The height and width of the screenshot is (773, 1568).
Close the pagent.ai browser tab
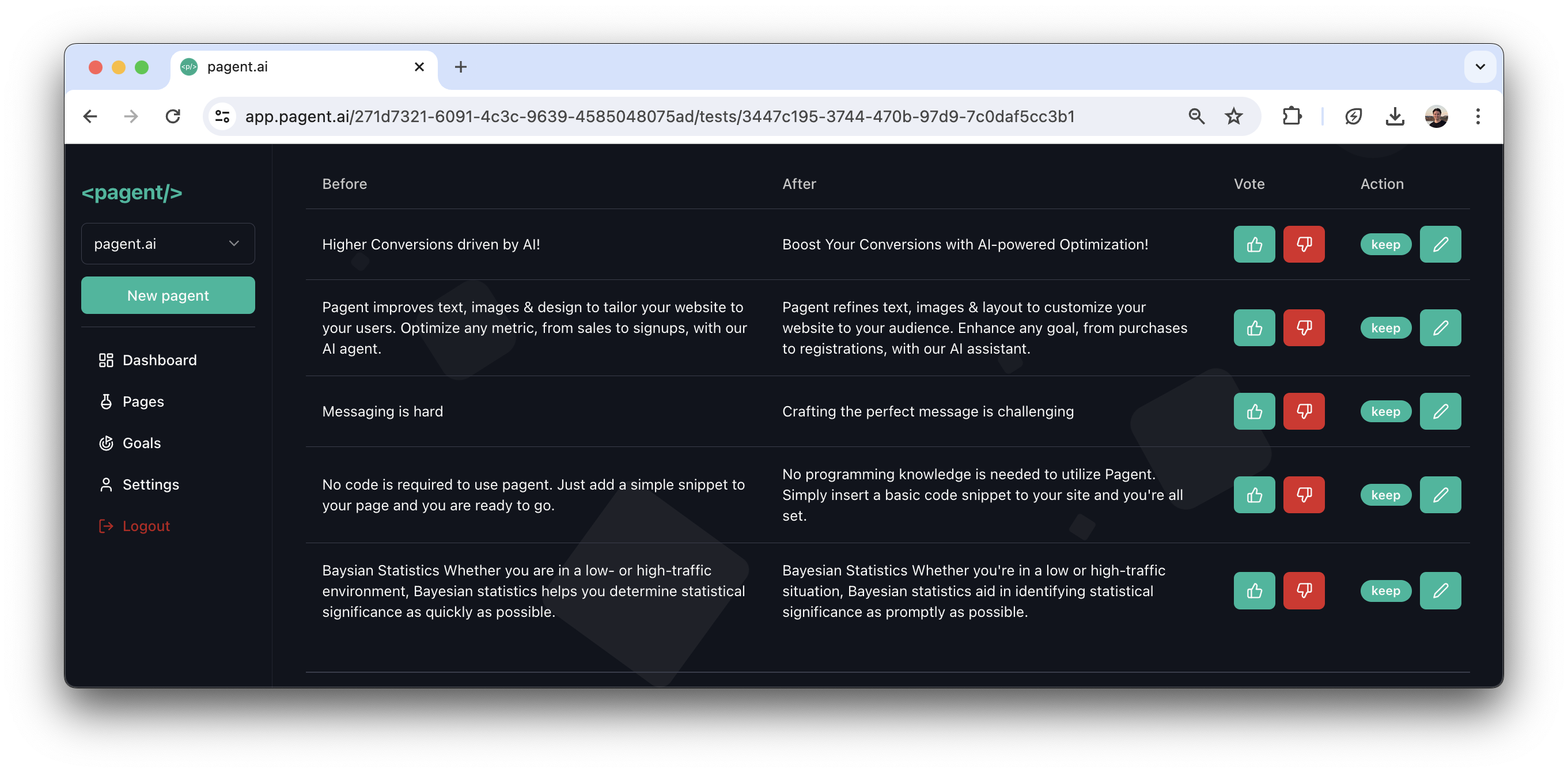click(x=419, y=66)
